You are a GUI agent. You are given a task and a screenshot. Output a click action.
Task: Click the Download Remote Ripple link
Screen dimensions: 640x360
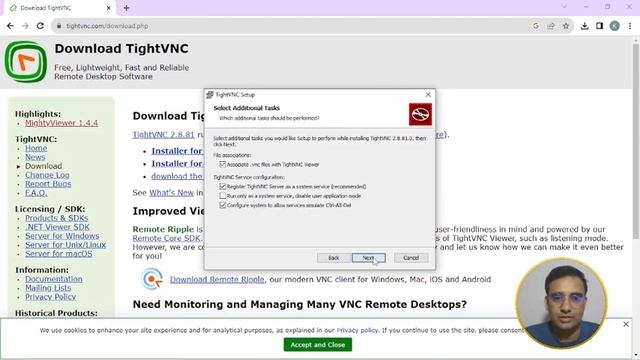point(217,280)
